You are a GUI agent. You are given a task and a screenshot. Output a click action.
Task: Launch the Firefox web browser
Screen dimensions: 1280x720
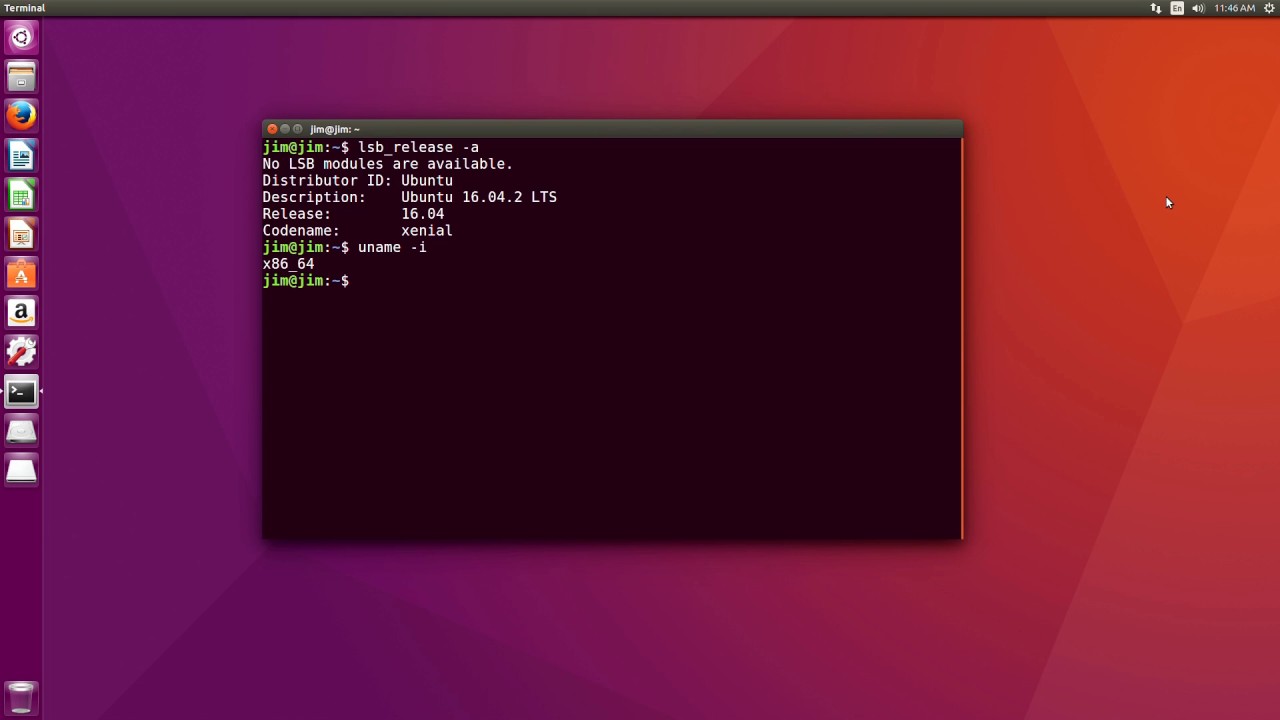click(x=21, y=116)
